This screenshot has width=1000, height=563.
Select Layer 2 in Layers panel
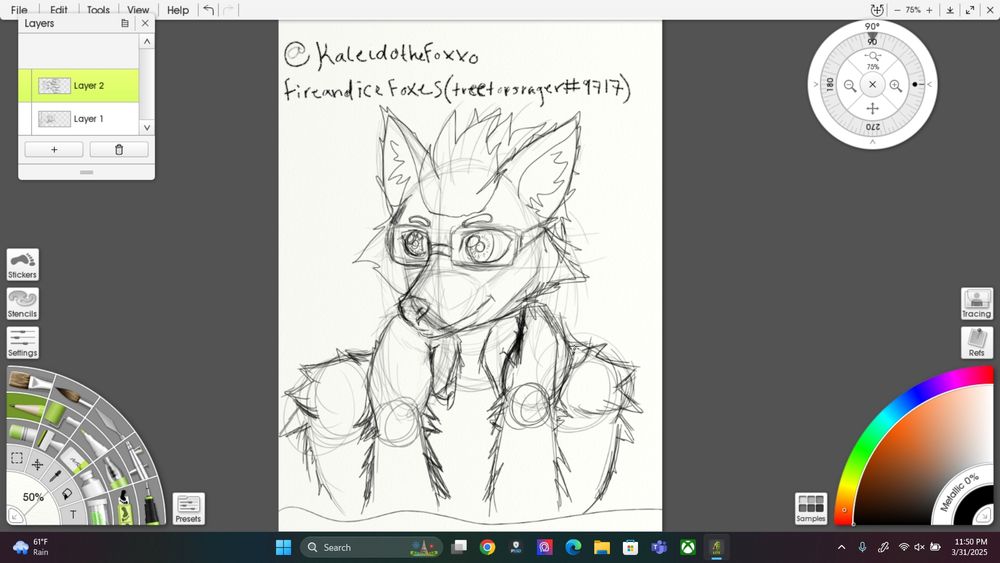coord(78,85)
